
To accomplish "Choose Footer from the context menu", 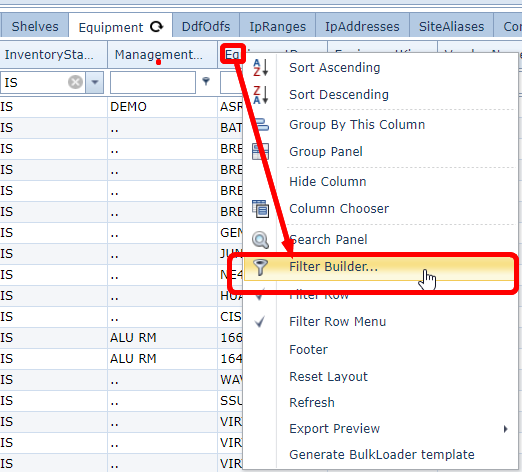I will click(308, 350).
